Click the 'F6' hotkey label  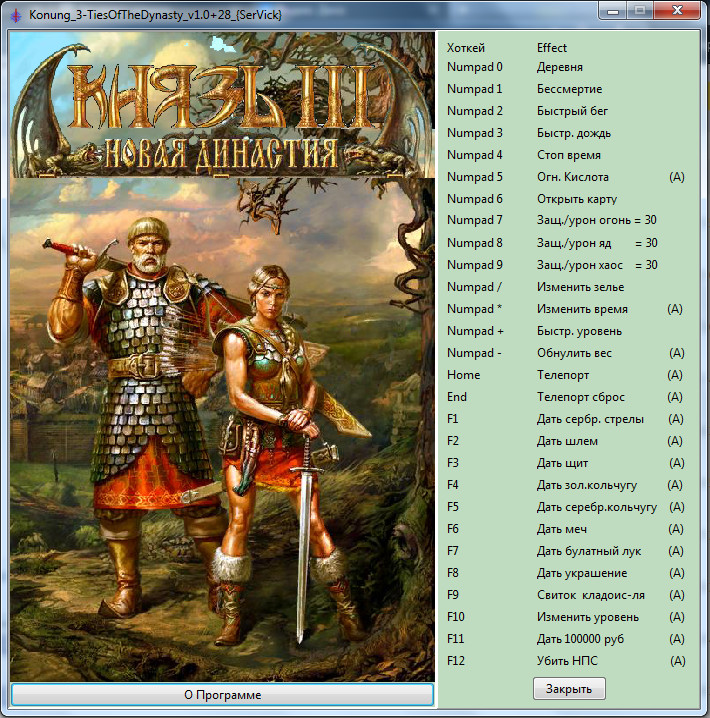(x=453, y=529)
